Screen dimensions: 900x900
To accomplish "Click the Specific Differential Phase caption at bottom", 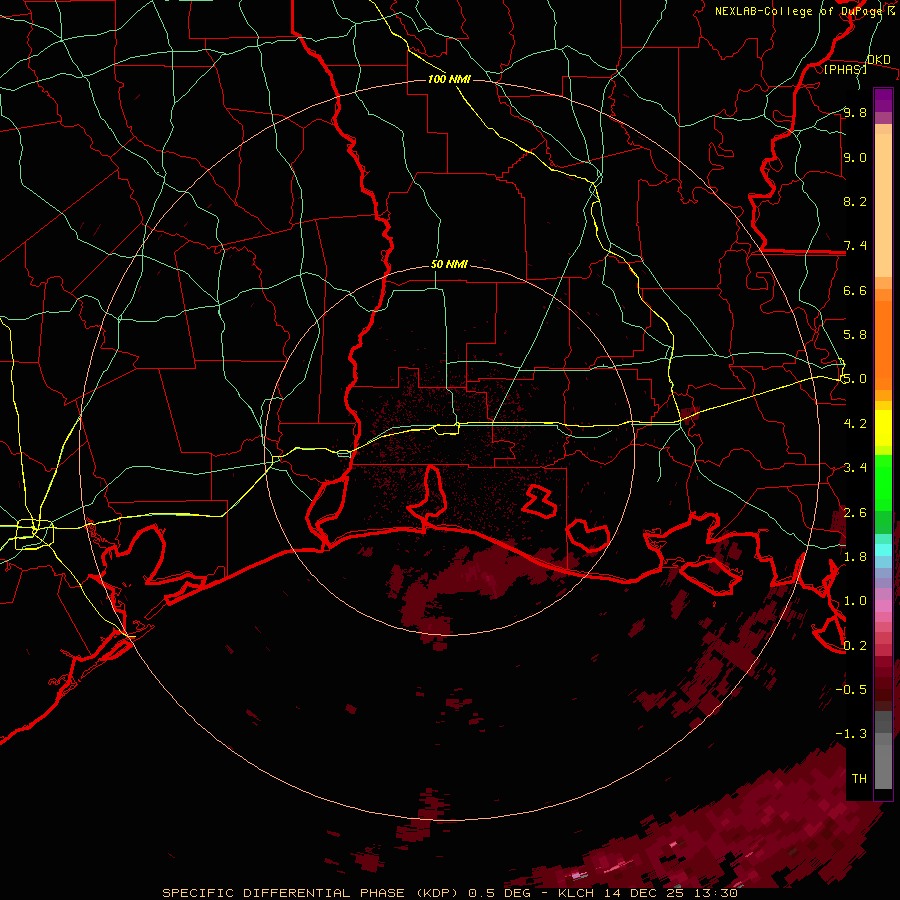I will (x=449, y=893).
